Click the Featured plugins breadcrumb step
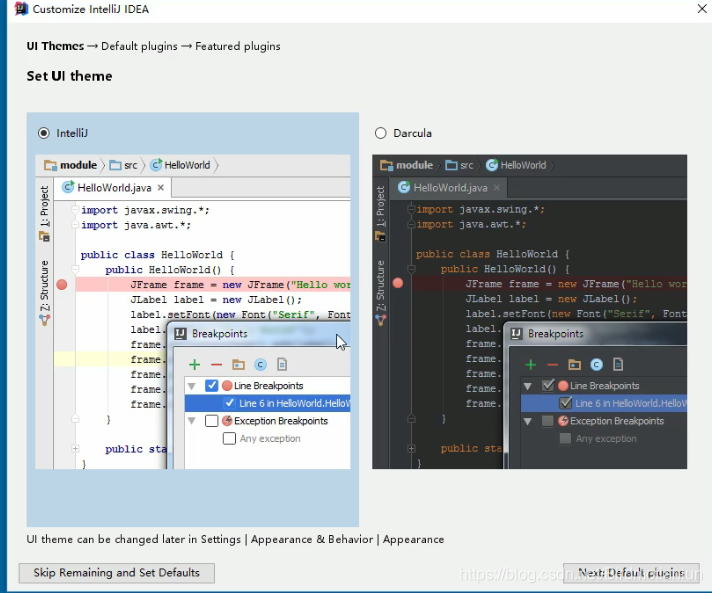The width and height of the screenshot is (712, 593). 237,46
